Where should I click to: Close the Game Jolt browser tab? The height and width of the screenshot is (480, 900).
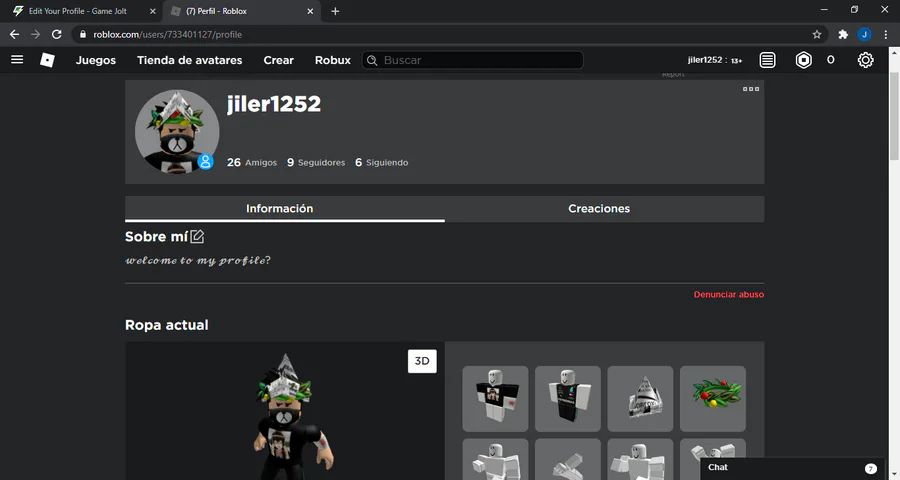coord(153,11)
